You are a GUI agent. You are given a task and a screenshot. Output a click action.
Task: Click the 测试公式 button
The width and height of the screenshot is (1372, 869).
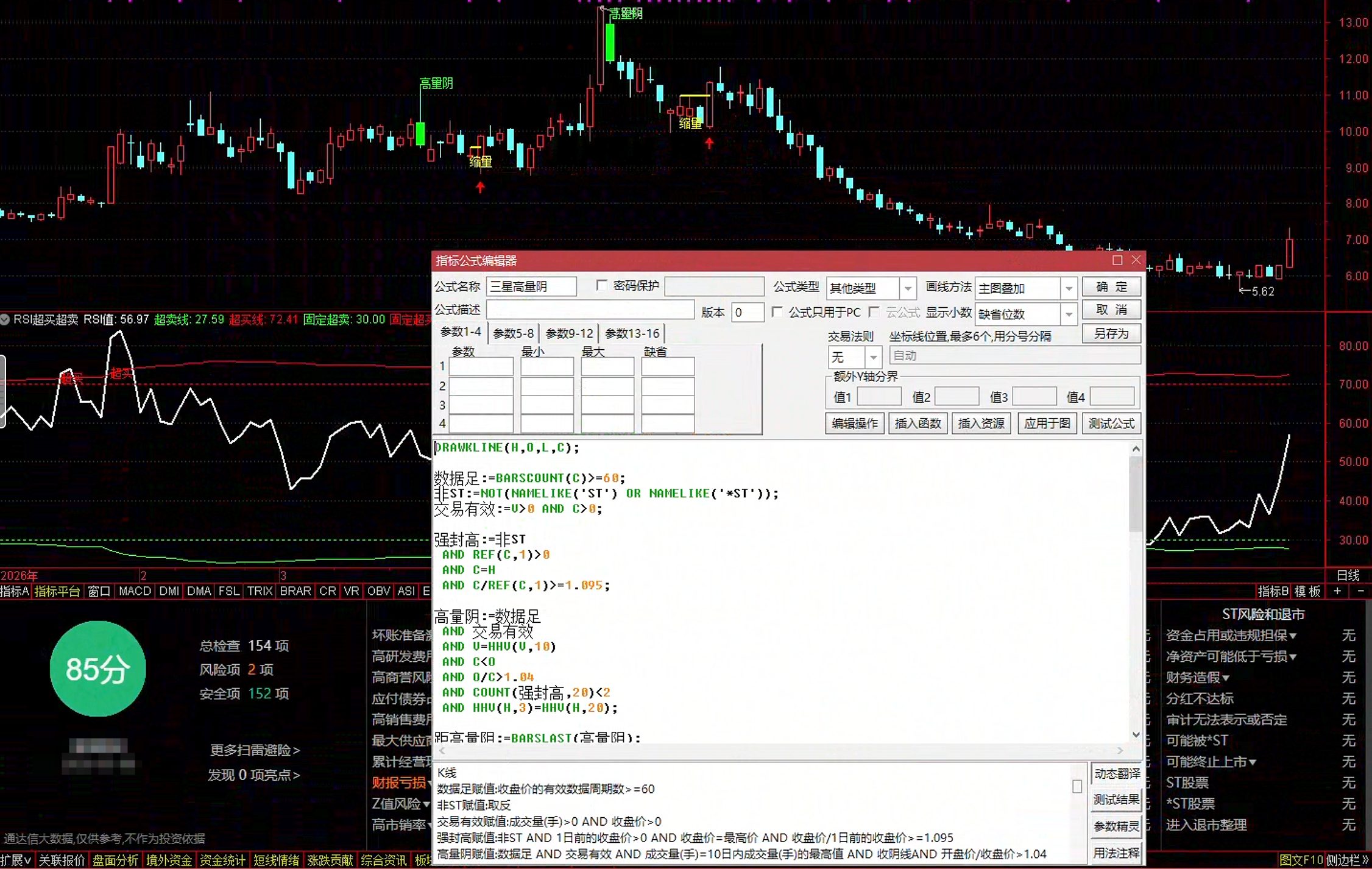(x=1111, y=423)
